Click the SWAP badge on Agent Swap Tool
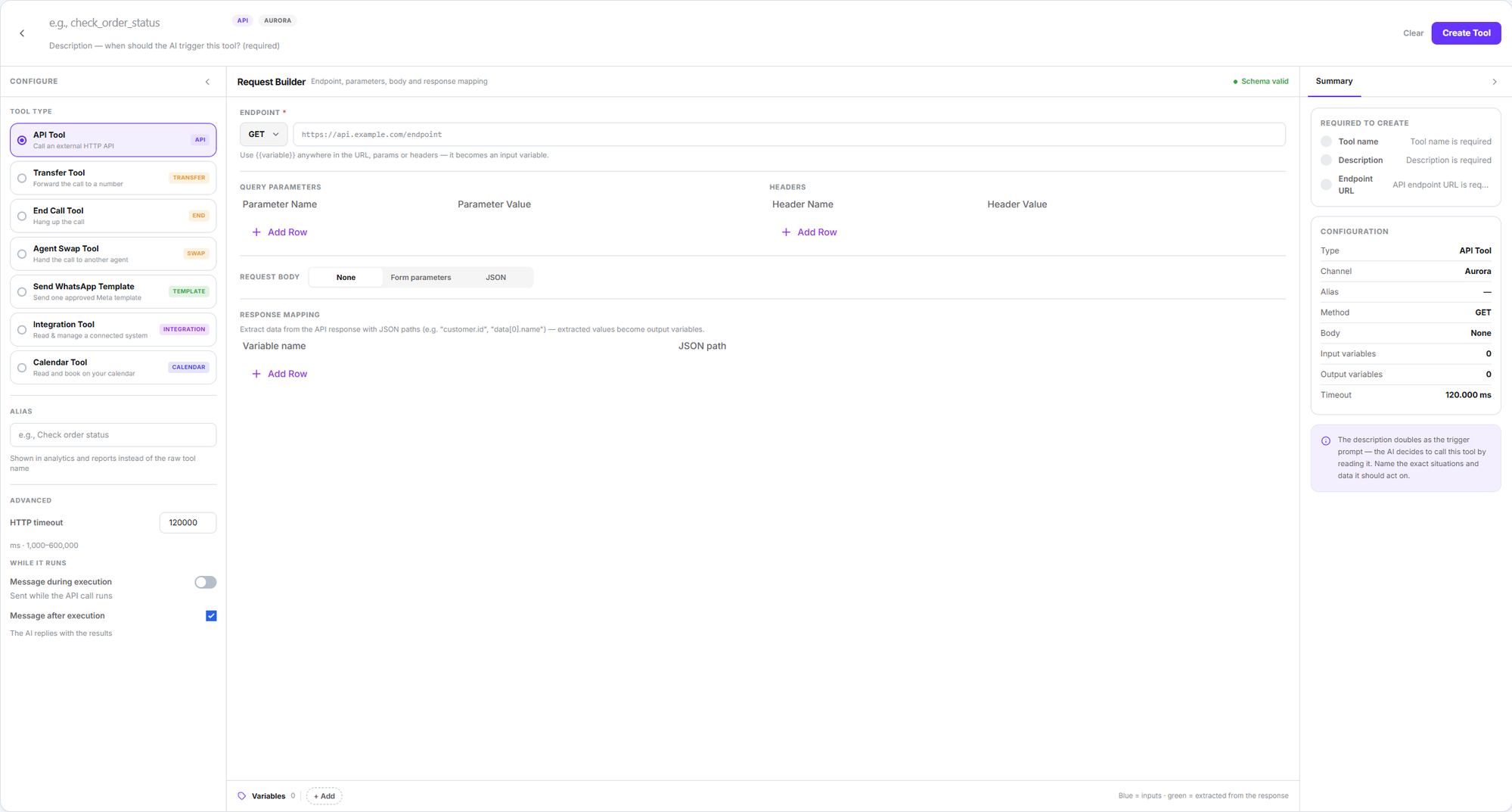The width and height of the screenshot is (1512, 812). [x=196, y=254]
